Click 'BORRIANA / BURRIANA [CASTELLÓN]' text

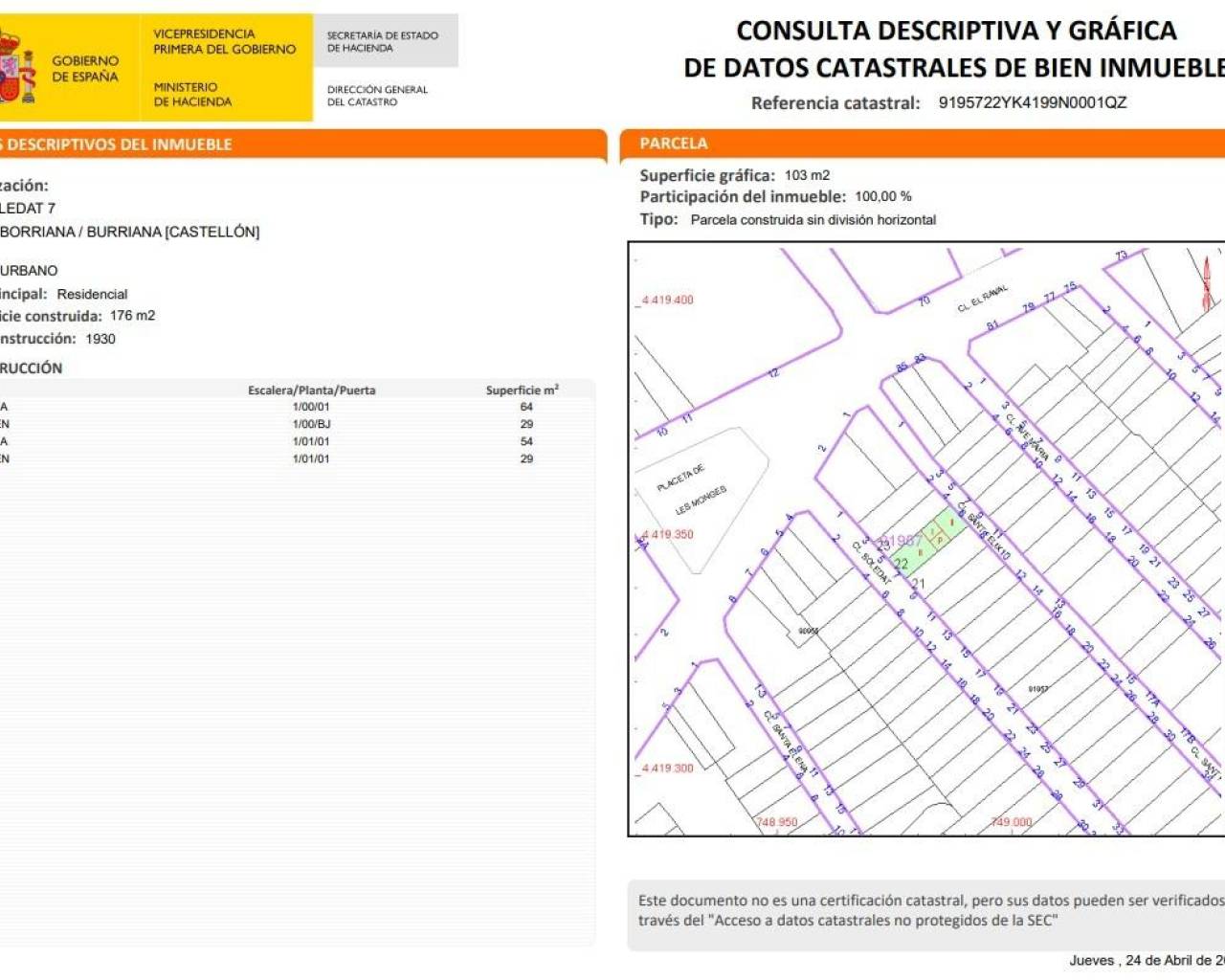point(130,232)
